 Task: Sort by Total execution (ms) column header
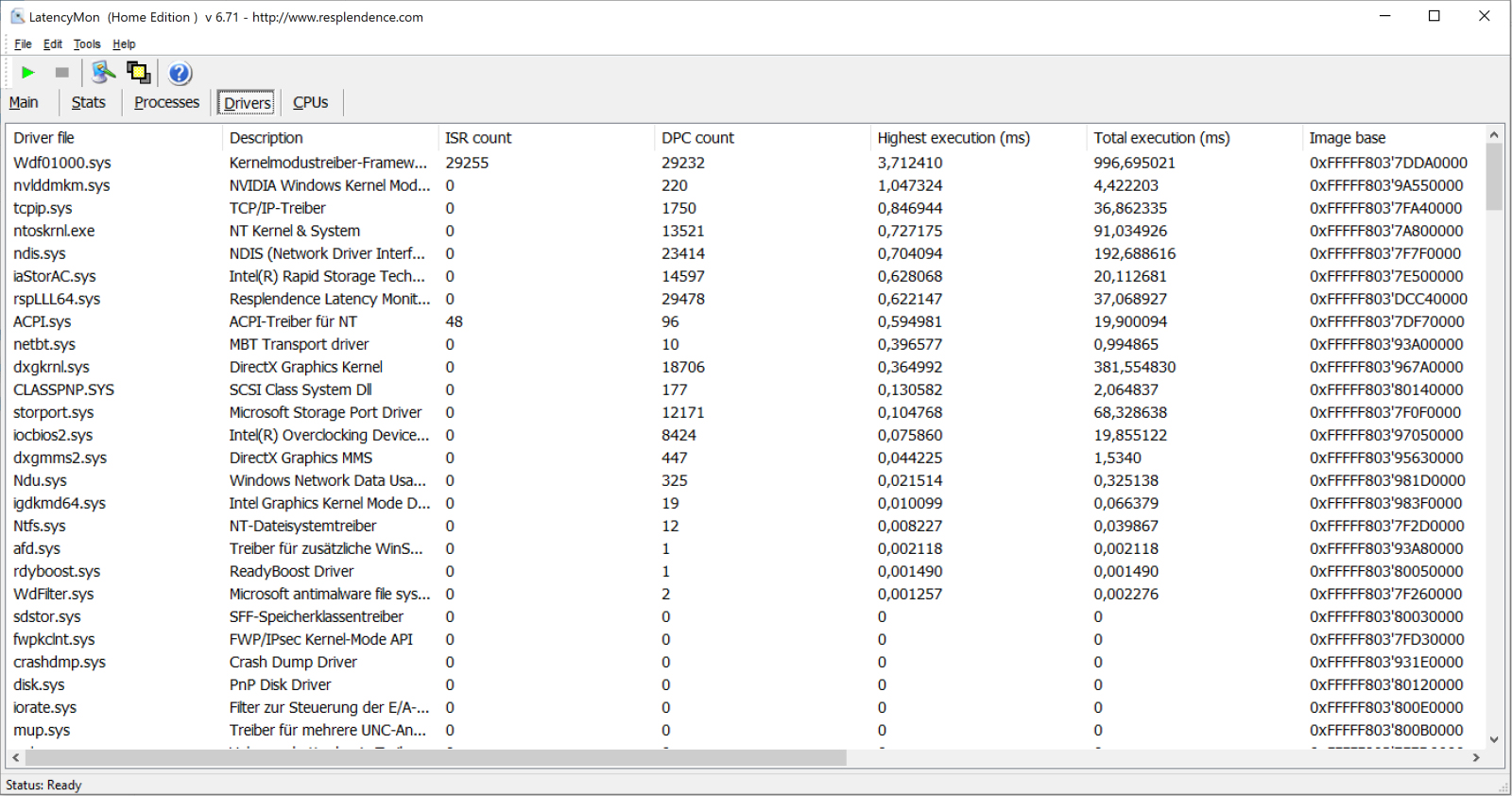click(x=1194, y=138)
